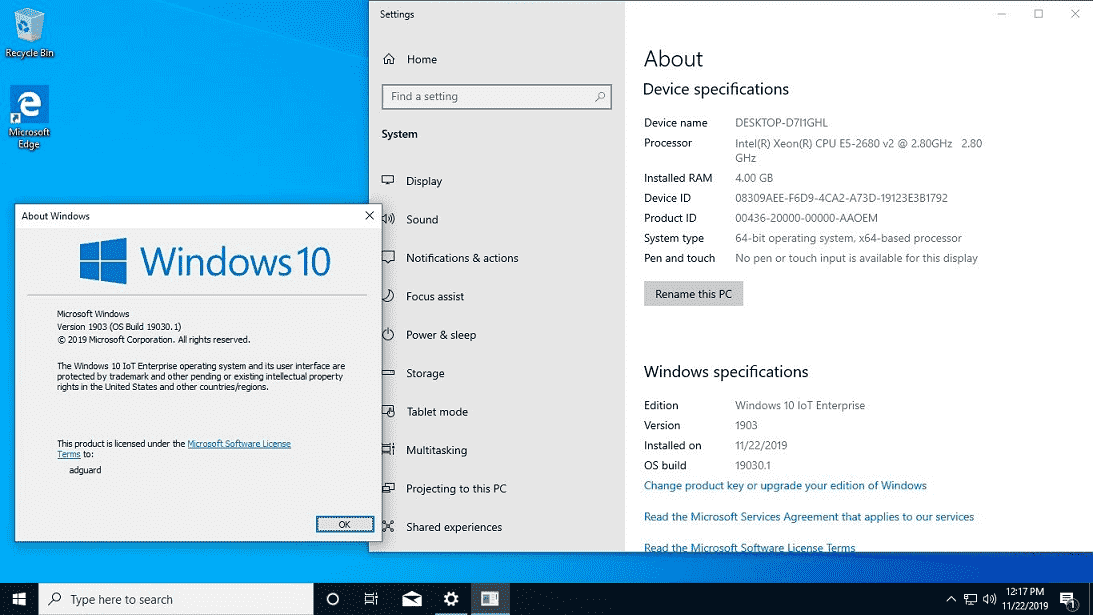Open Storage settings
Image resolution: width=1093 pixels, height=615 pixels.
[x=425, y=373]
